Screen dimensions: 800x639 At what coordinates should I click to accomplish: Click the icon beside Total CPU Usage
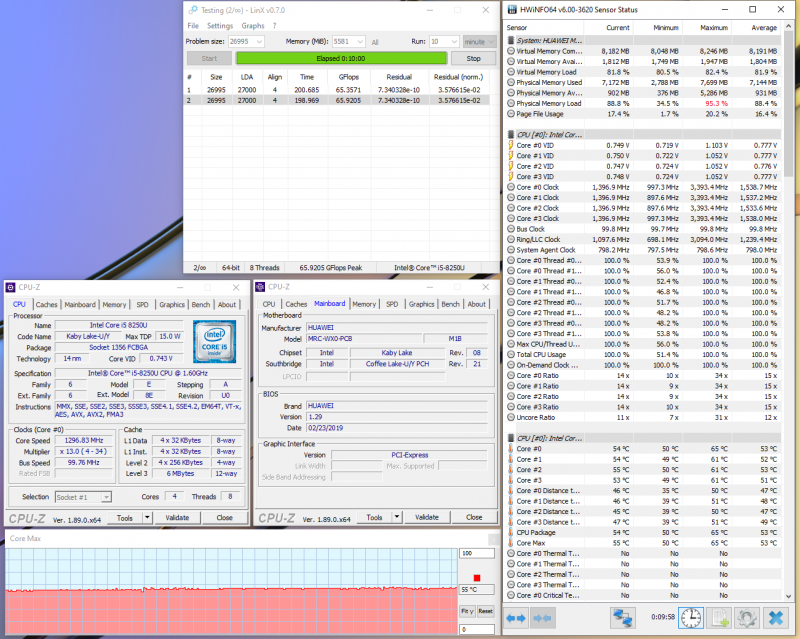pyautogui.click(x=511, y=355)
